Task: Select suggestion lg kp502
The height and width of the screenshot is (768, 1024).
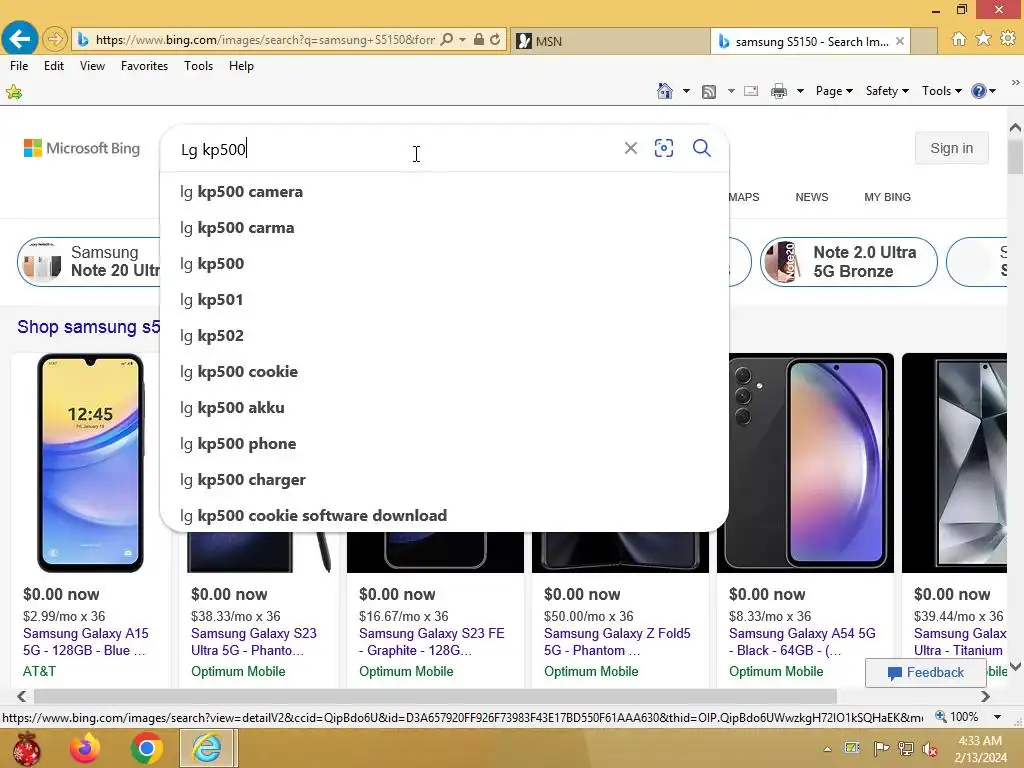Action: (x=444, y=336)
